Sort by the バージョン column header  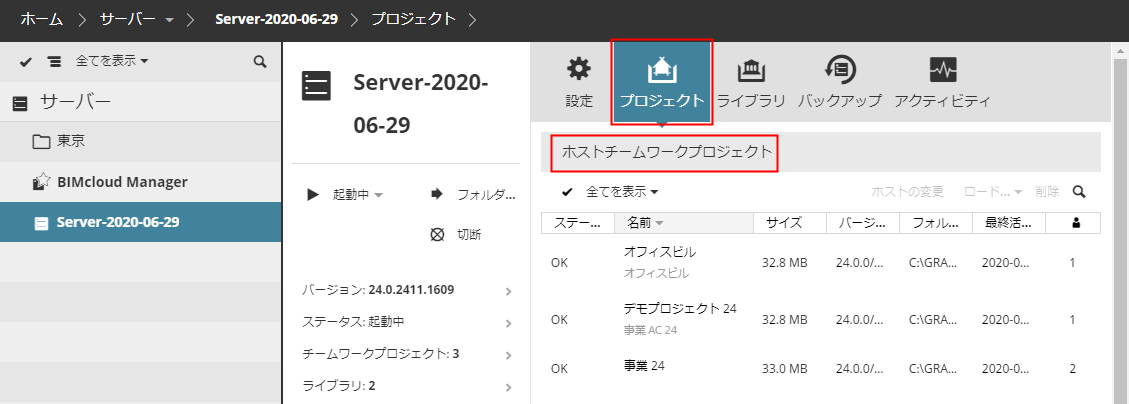pos(863,223)
